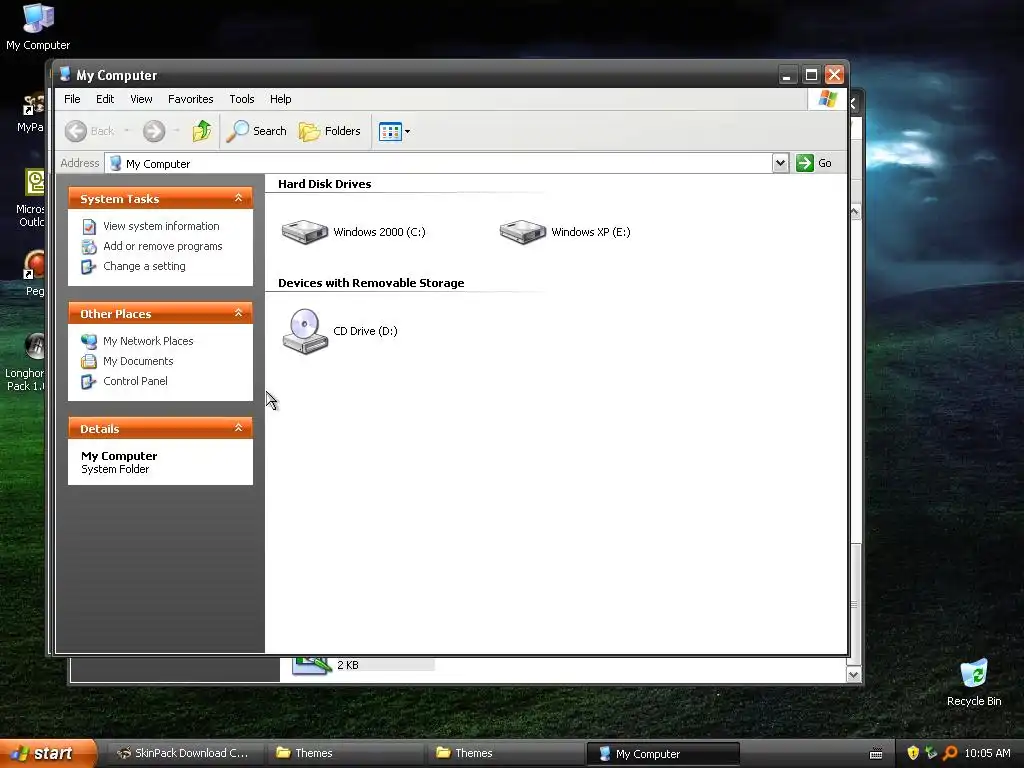Click the My Computer desktop icon
This screenshot has width=1024, height=768.
point(38,27)
